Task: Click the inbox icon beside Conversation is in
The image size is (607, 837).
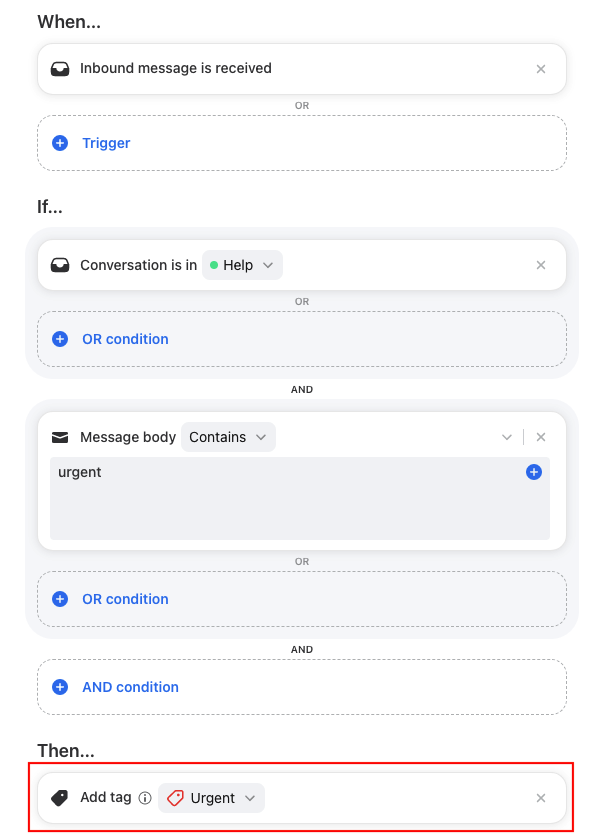Action: click(x=60, y=265)
